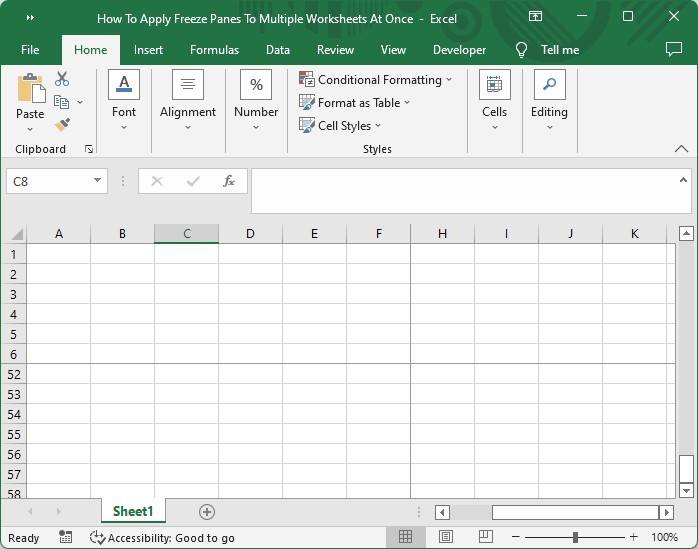Expand the Conditional Formatting dropdown arrow

click(449, 79)
